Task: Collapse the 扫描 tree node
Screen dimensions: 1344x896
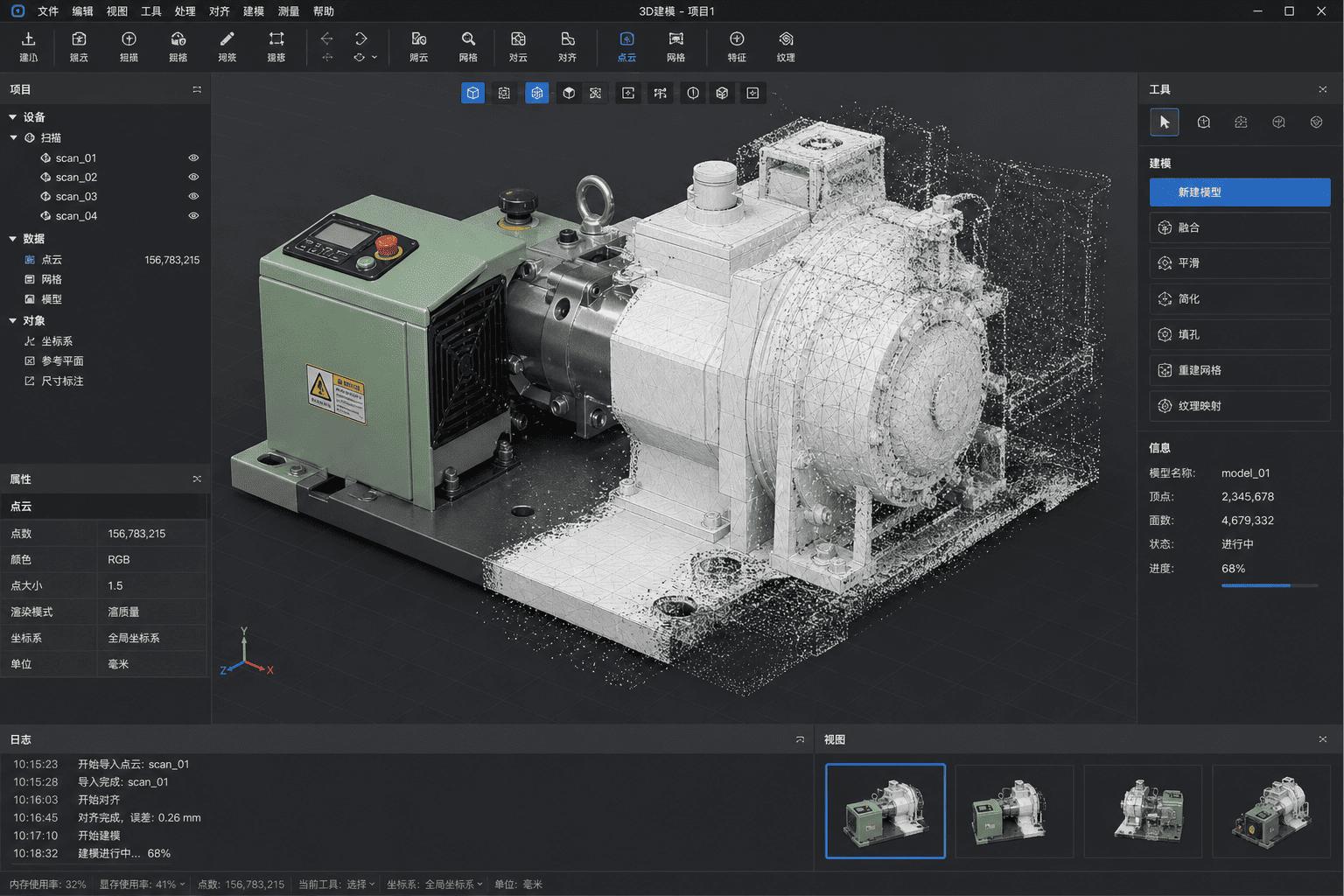Action: 13,137
